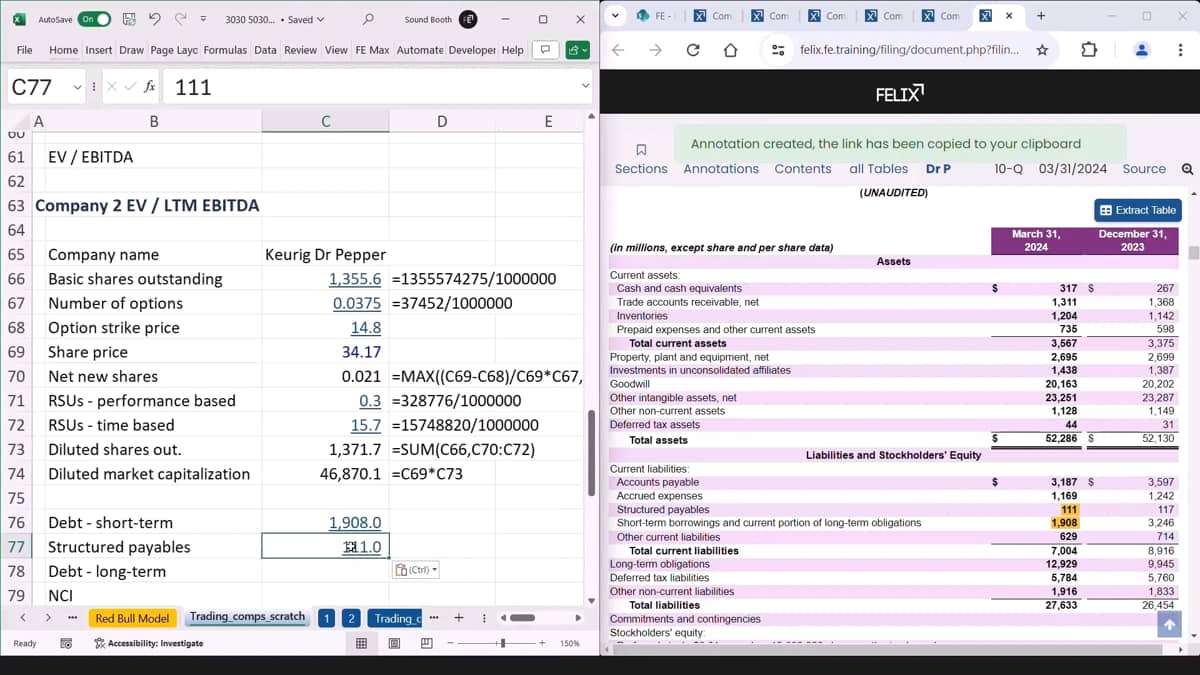Viewport: 1200px width, 675px height.
Task: Open the File menu in Excel
Action: tap(25, 50)
